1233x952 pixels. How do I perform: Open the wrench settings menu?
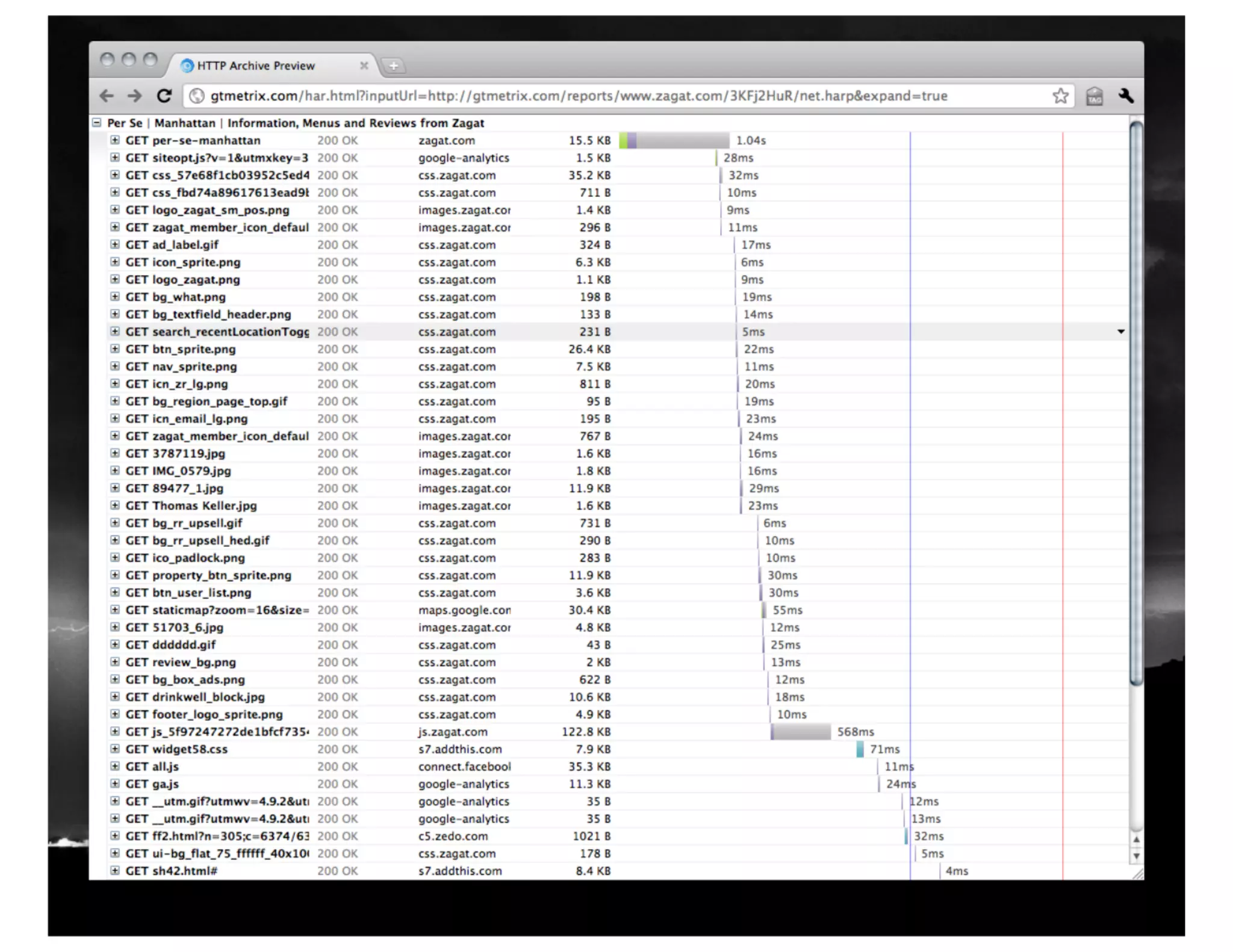point(1126,96)
